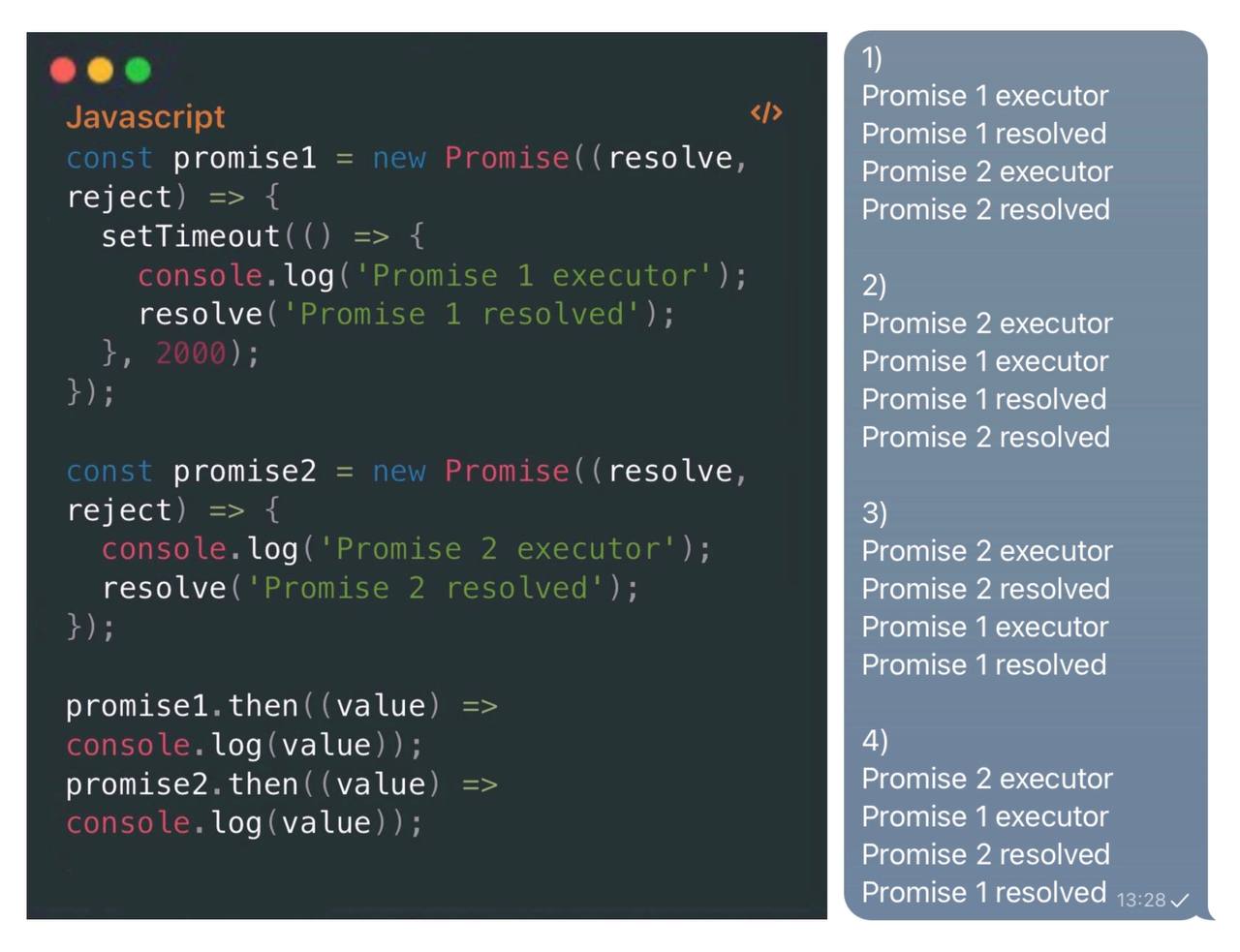Screen dimensions: 1240x952
Task: Click the 13:28 message timestamp
Action: click(1141, 900)
